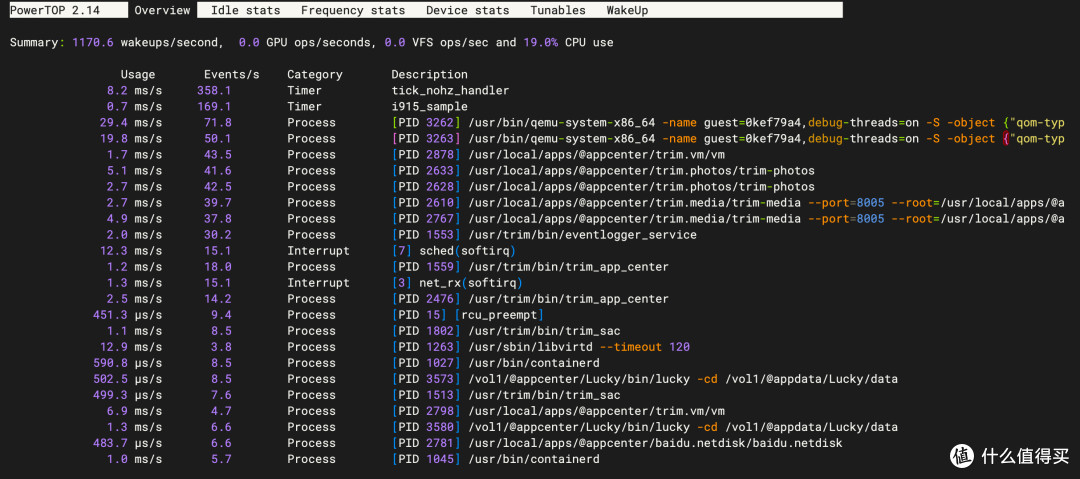Open the Tunables tab

pyautogui.click(x=558, y=10)
